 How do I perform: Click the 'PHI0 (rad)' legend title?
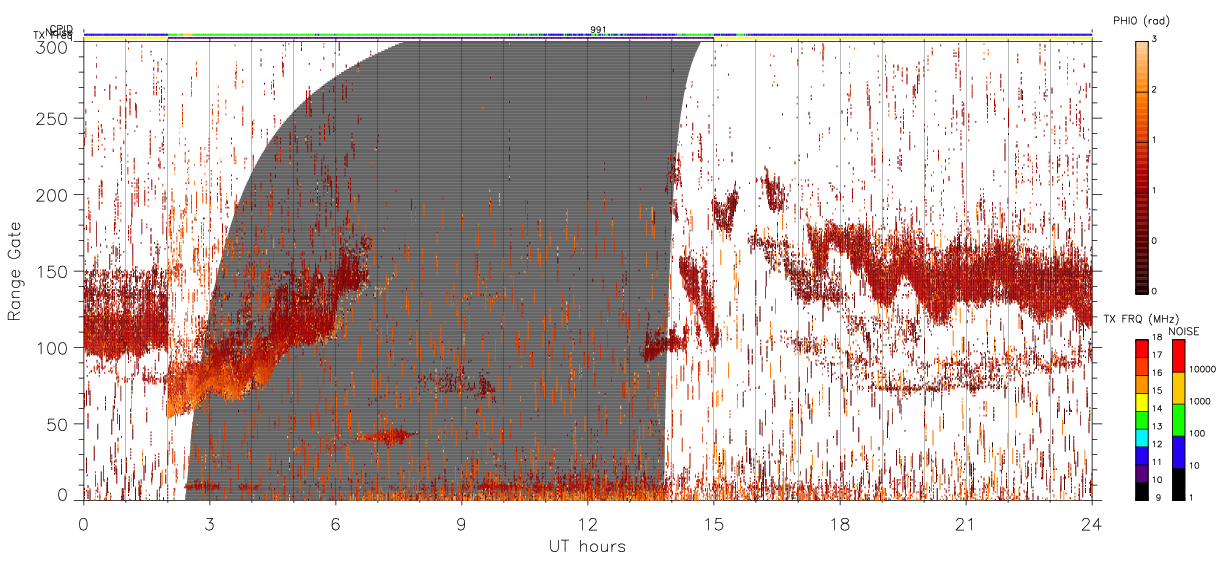1141,21
